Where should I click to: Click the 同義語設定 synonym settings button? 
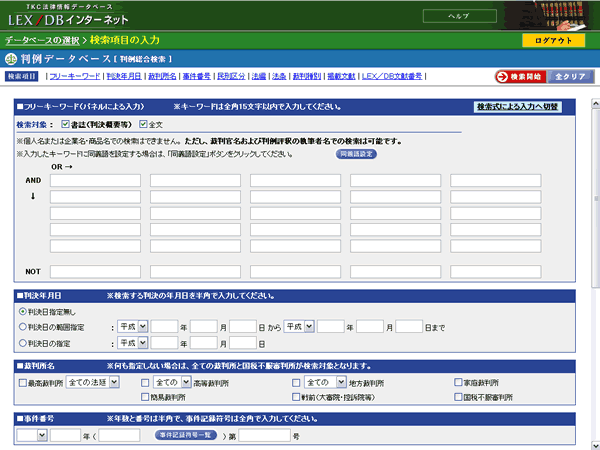[x=356, y=154]
